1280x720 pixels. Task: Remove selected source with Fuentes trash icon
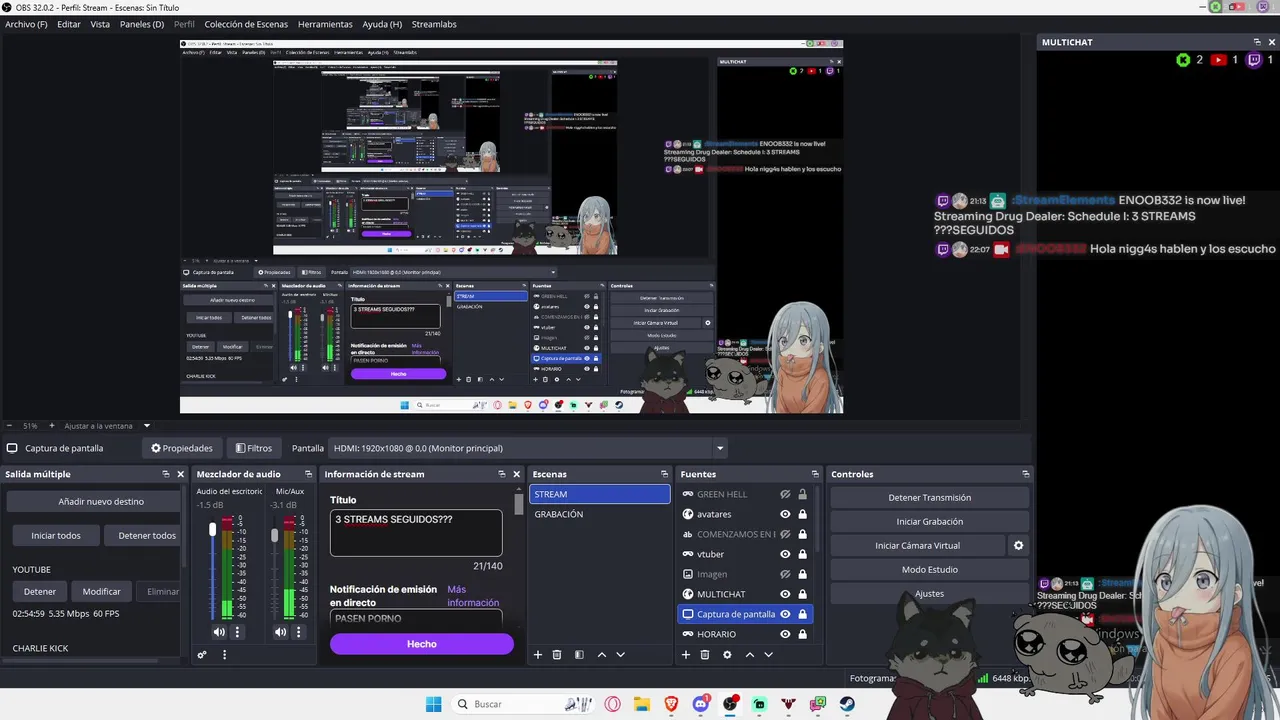coord(705,655)
